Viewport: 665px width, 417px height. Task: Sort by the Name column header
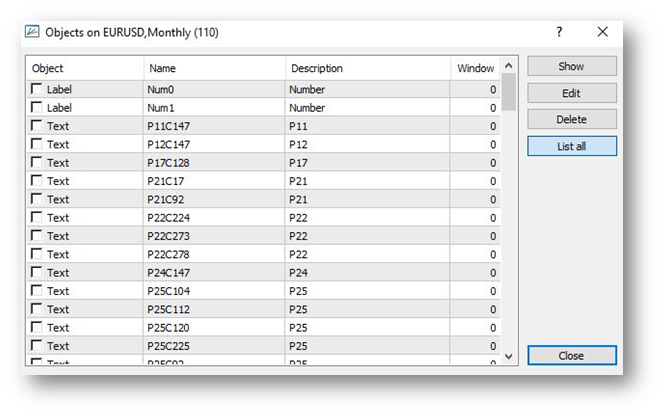coord(215,68)
